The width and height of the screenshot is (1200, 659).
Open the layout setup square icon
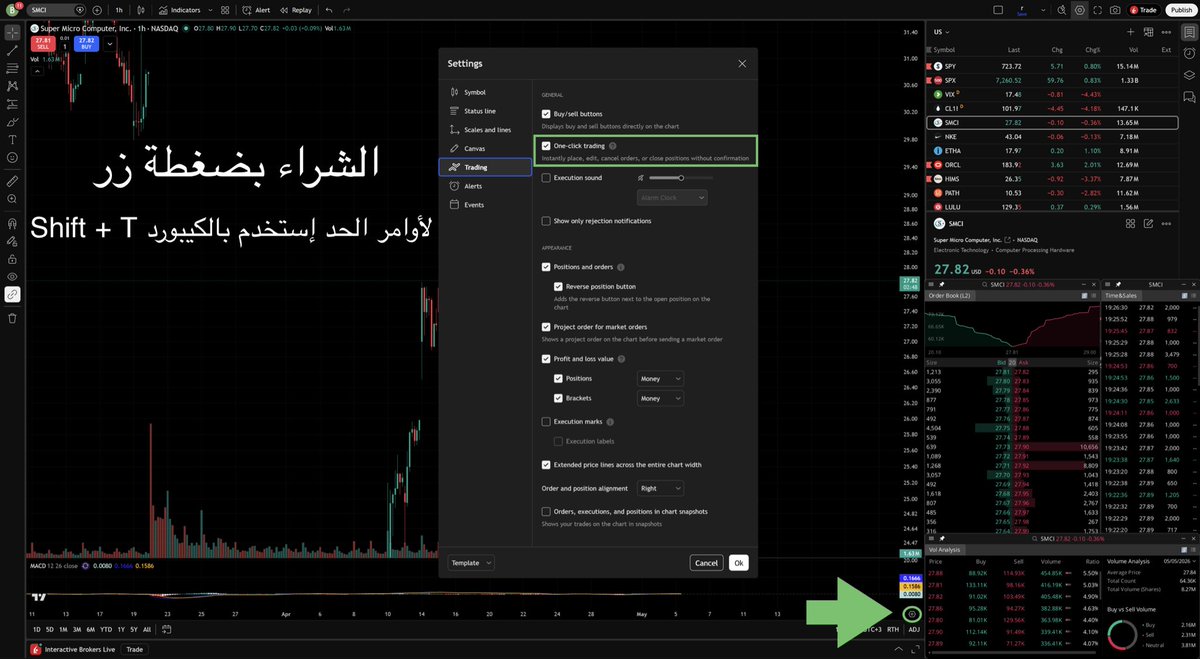tap(999, 9)
